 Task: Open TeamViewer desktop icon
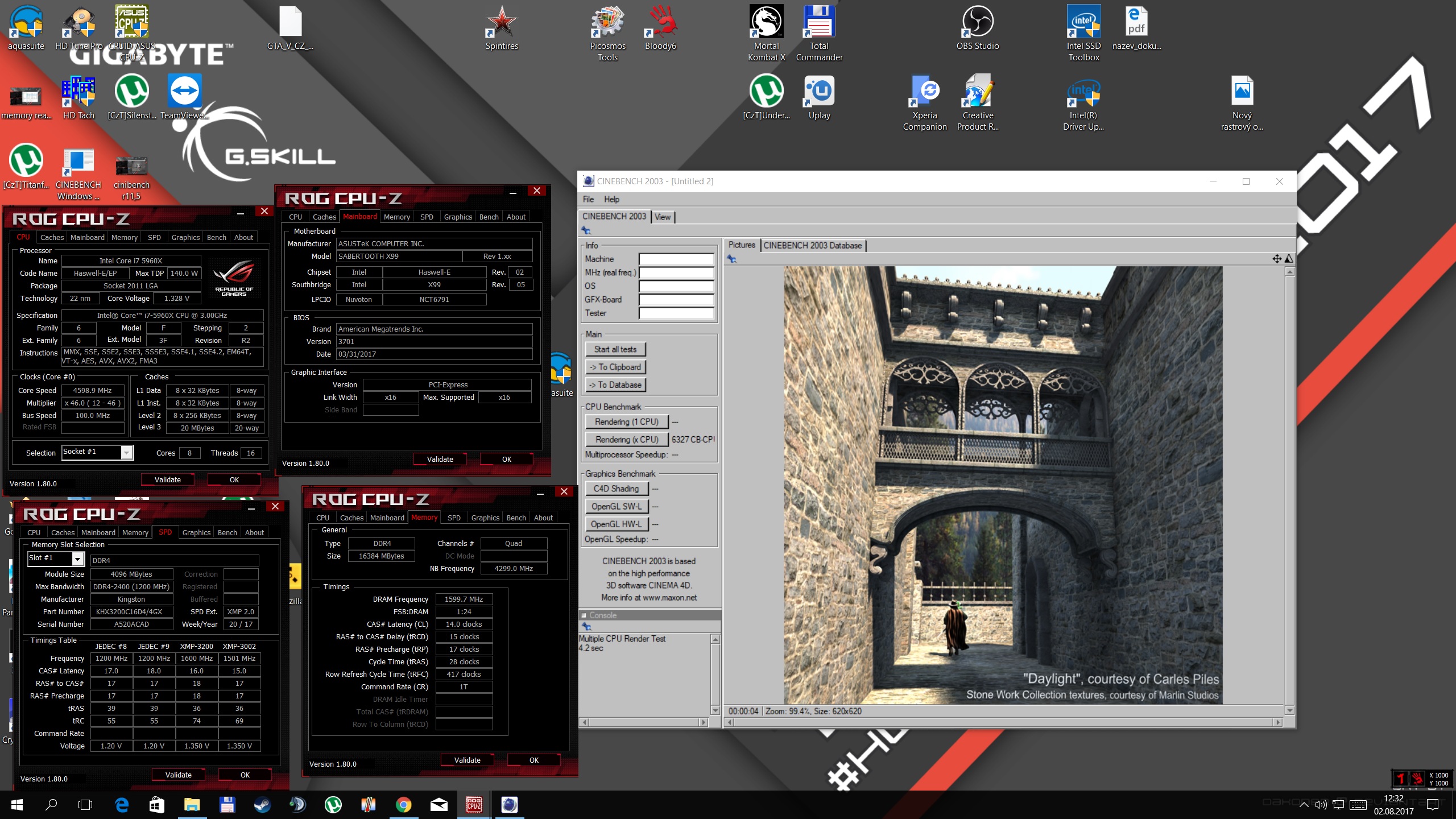tap(184, 97)
